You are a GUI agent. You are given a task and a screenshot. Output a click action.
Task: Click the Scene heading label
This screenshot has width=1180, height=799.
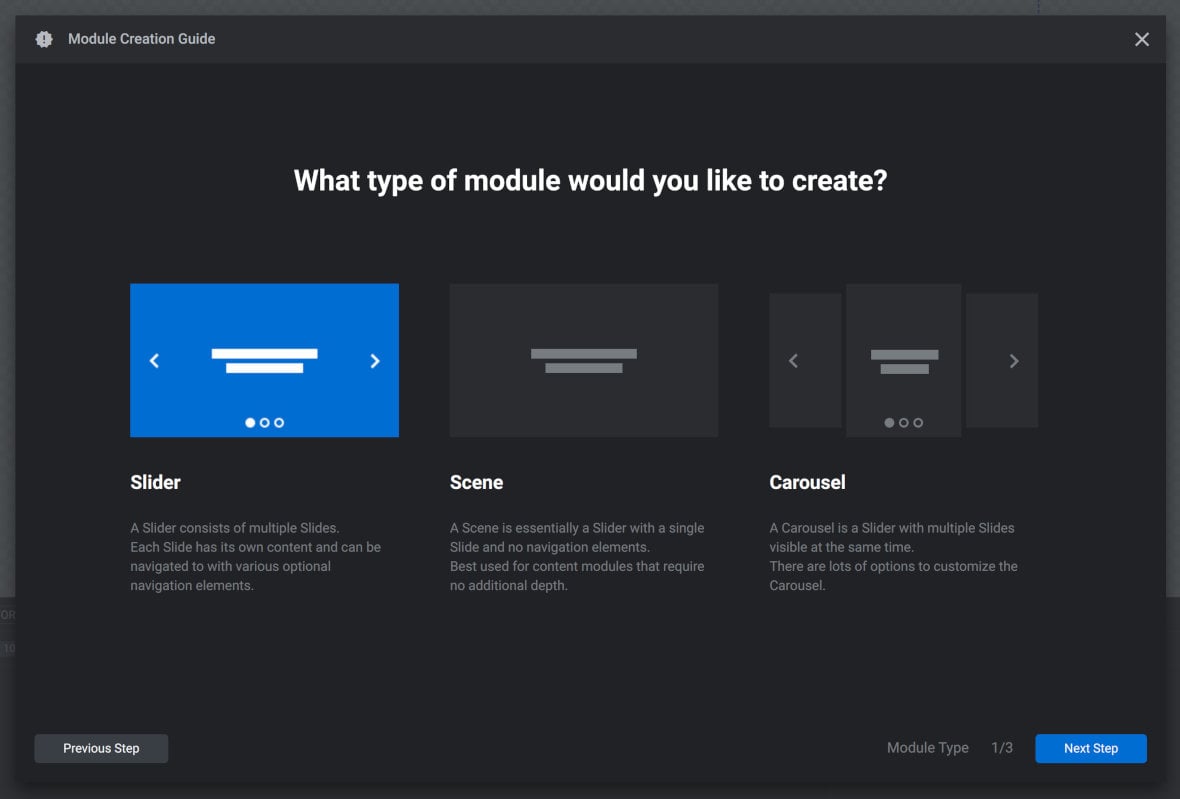tap(477, 482)
